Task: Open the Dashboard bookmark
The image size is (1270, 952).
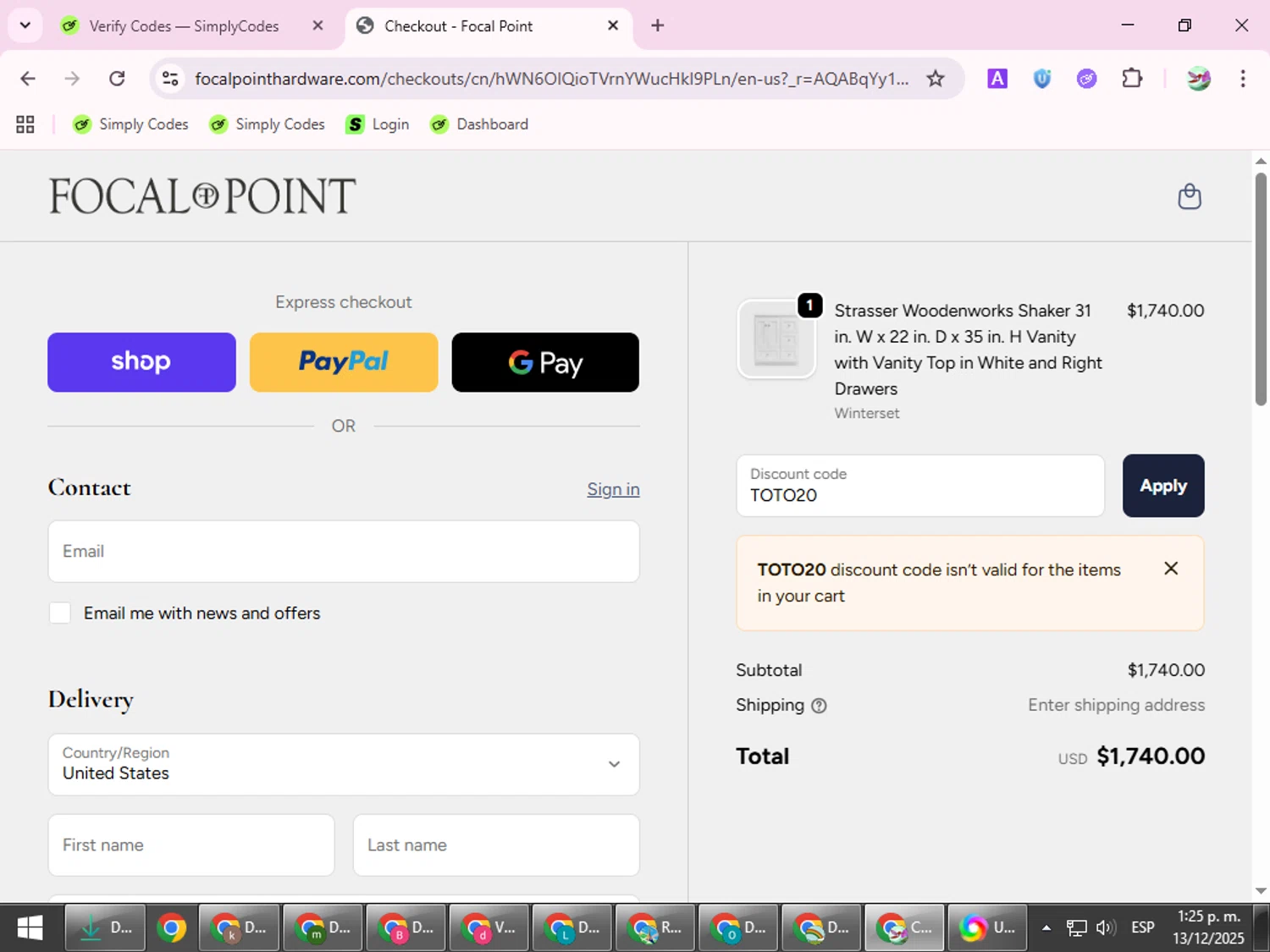Action: coord(479,124)
